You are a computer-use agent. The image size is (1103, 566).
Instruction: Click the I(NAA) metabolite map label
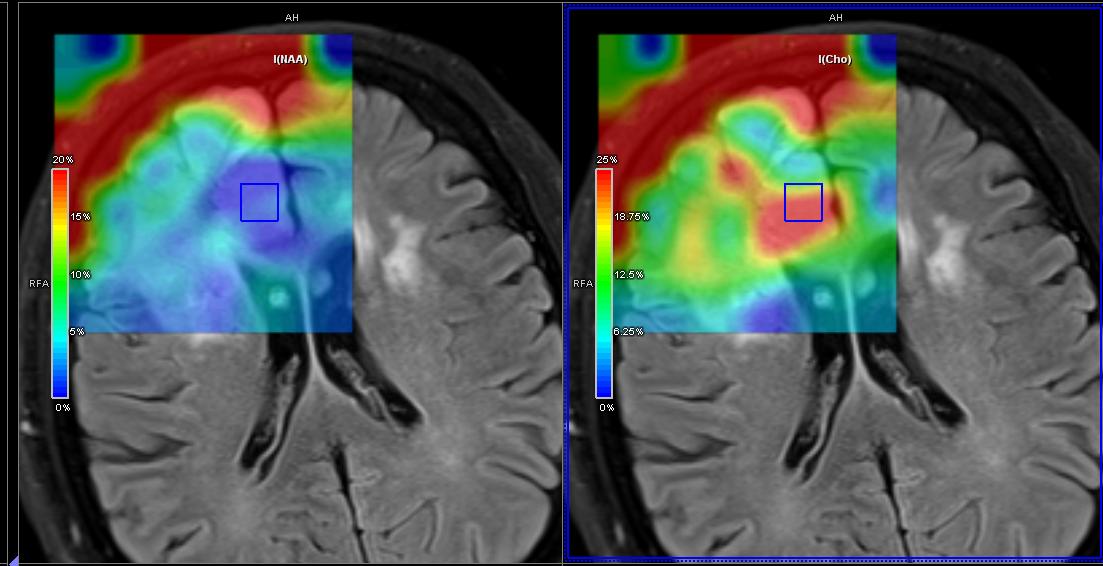[291, 60]
